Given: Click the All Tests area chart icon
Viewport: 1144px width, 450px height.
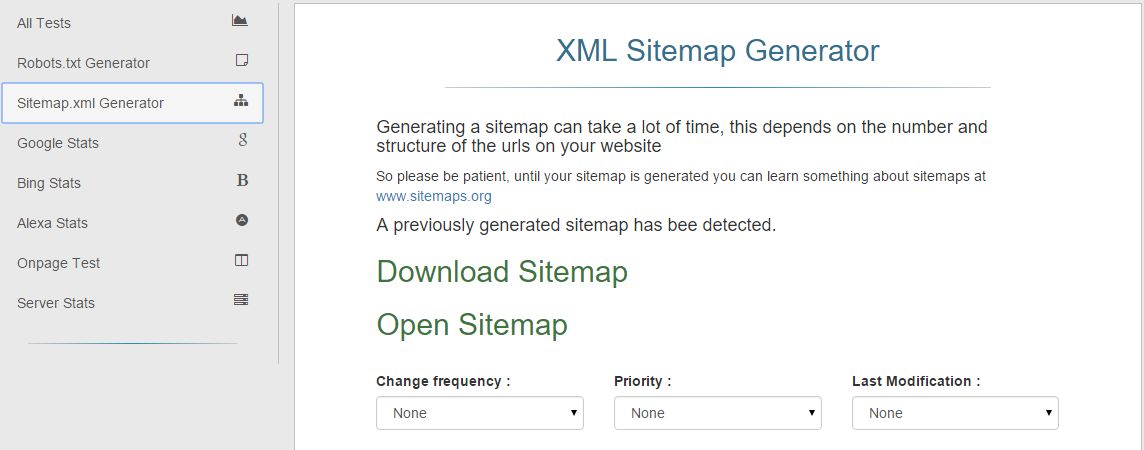Looking at the screenshot, I should point(240,20).
